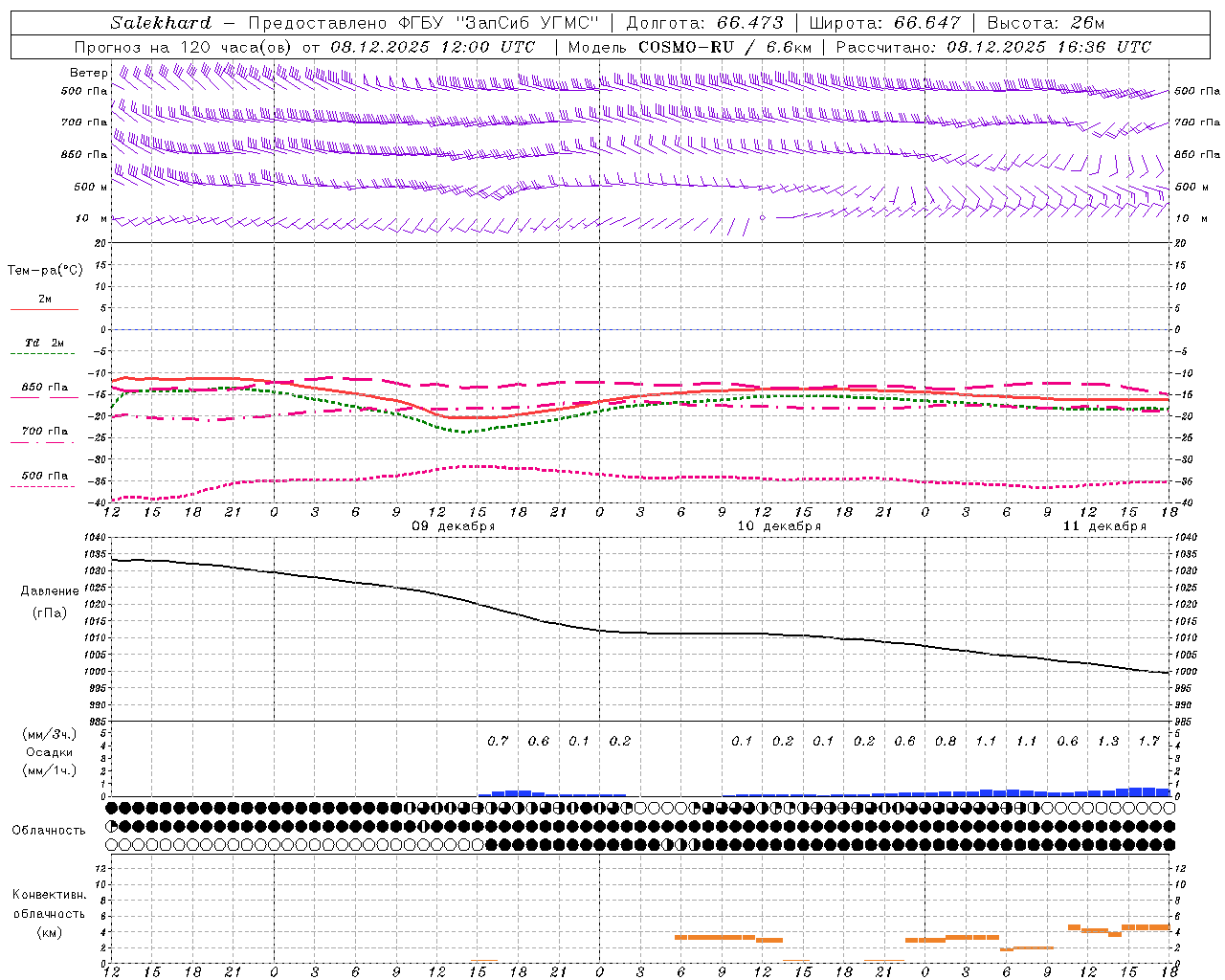The height and width of the screenshot is (980, 1225).
Task: Click the Ветер wind panel label
Action: tap(89, 73)
